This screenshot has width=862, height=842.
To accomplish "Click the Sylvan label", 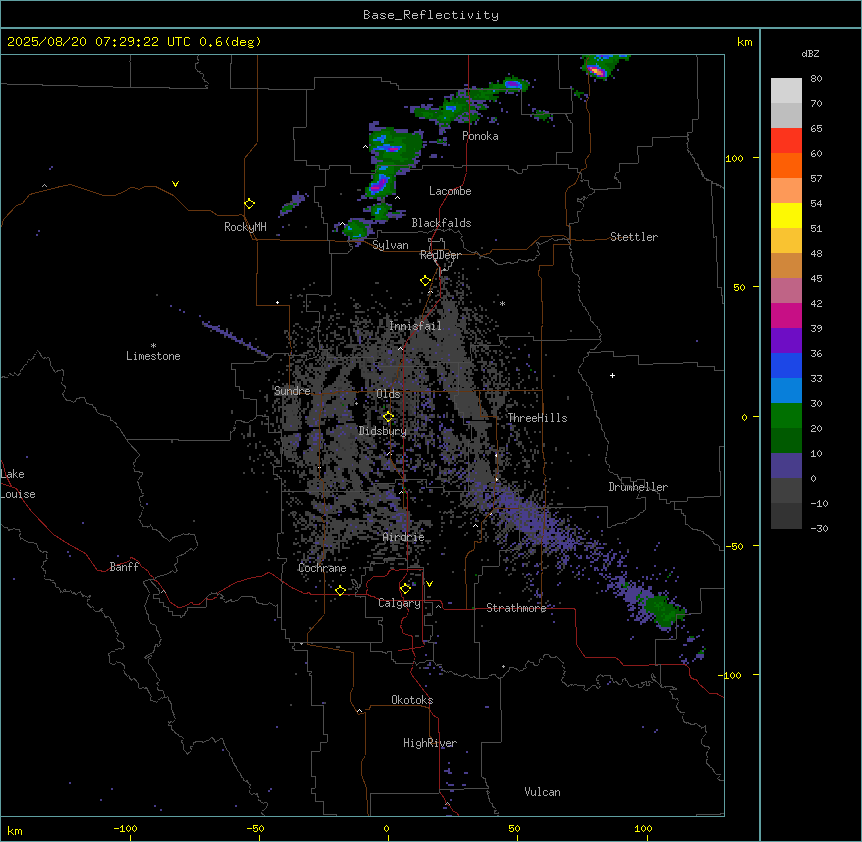I will (x=390, y=245).
